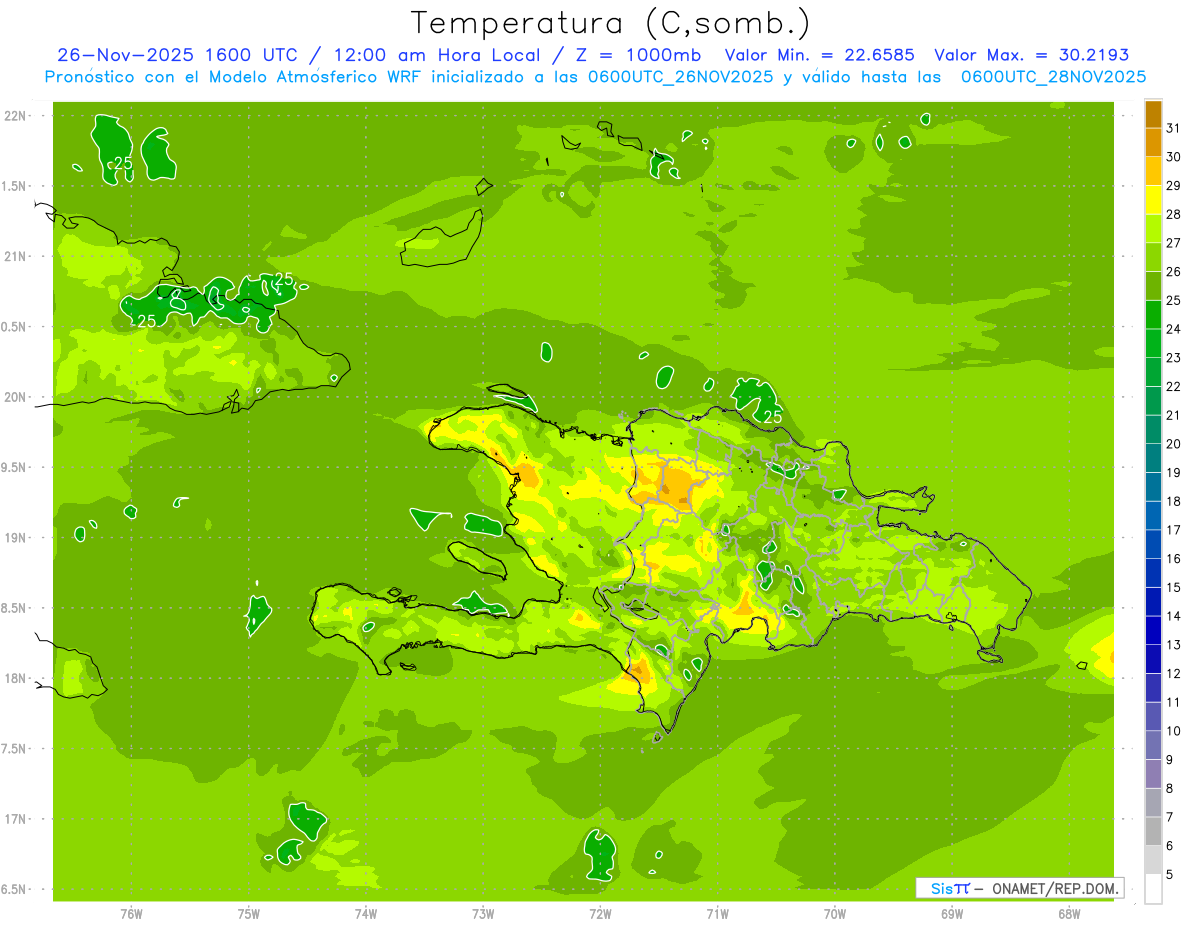Select the amber swatch between 29 and 30
This screenshot has width=1200, height=927.
[x=1153, y=171]
